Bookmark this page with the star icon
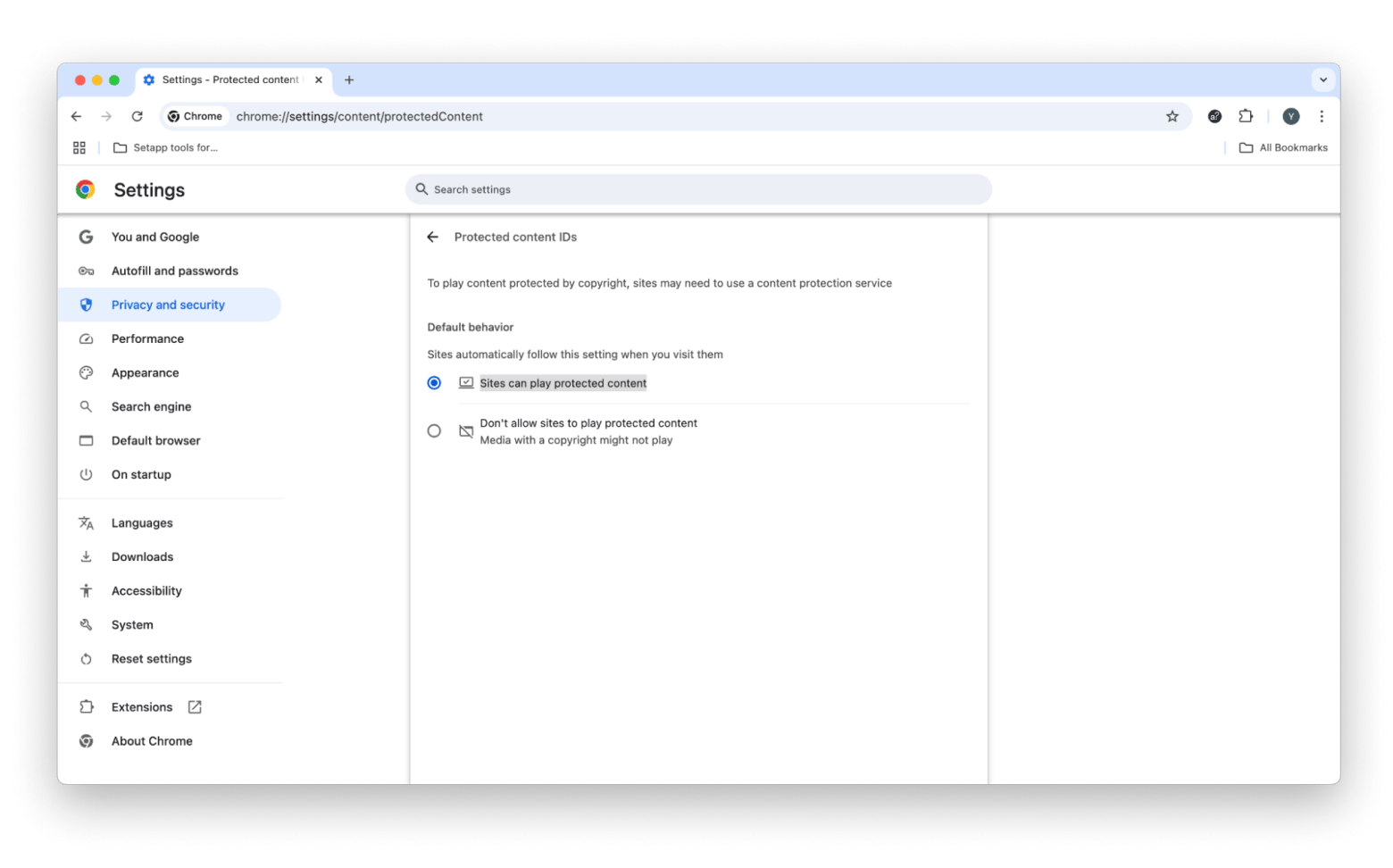Screen dimensions: 1393x868 1172,116
